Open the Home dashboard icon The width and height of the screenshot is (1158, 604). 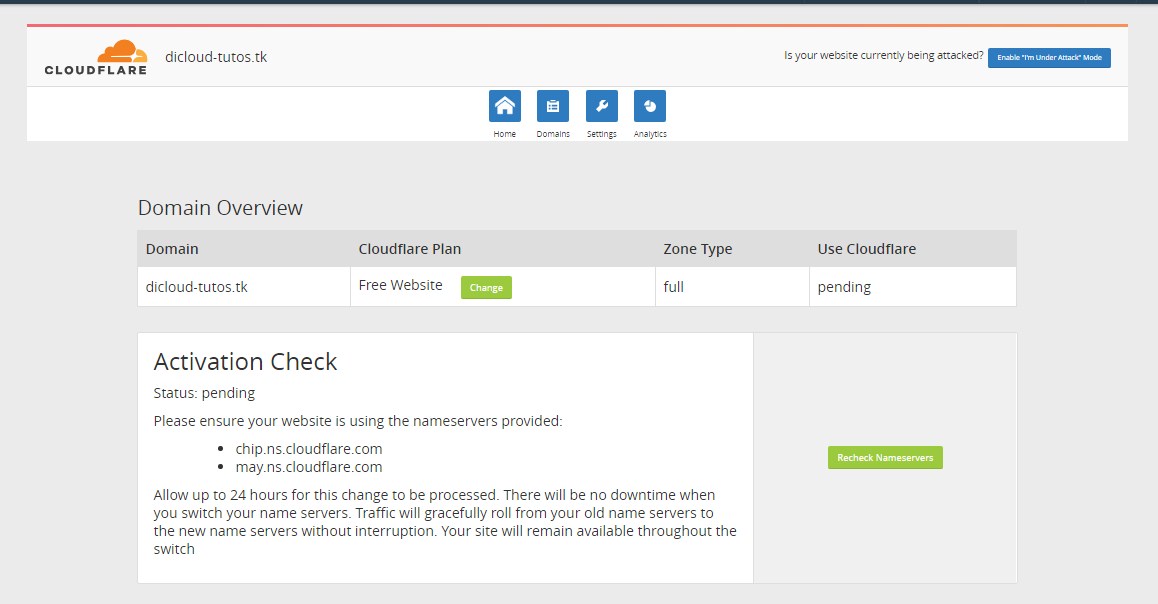click(x=504, y=104)
